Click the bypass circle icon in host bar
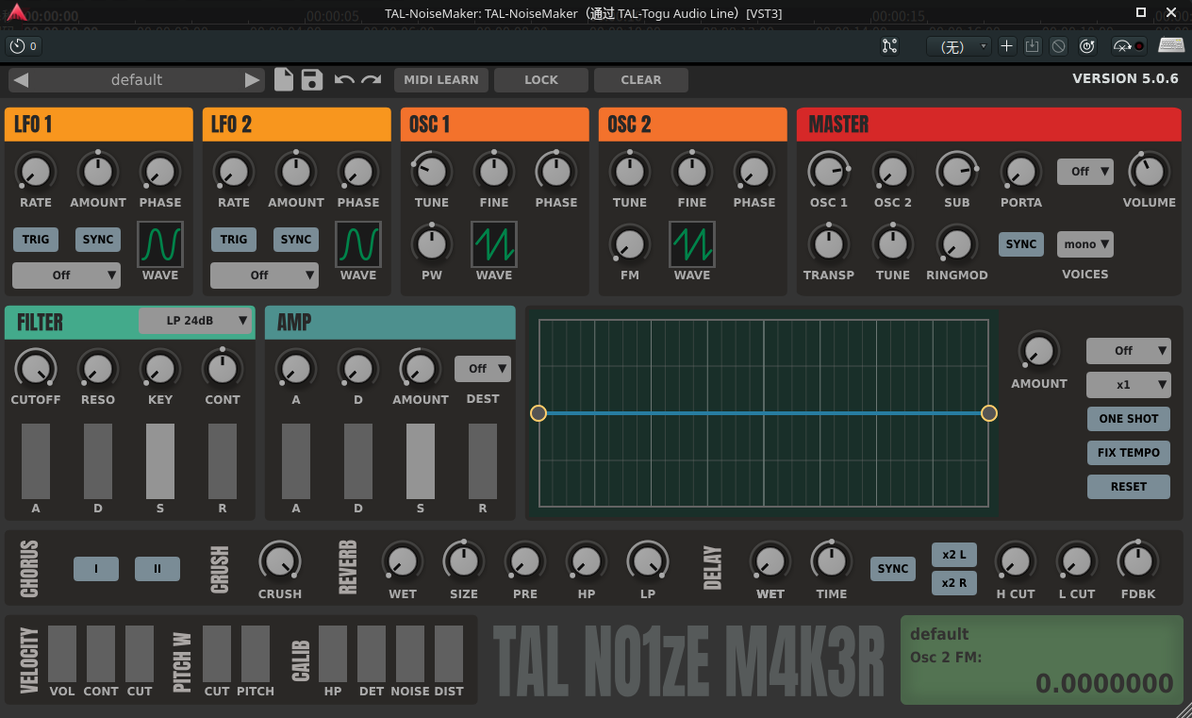Screen dimensions: 1192x718 click(1058, 46)
